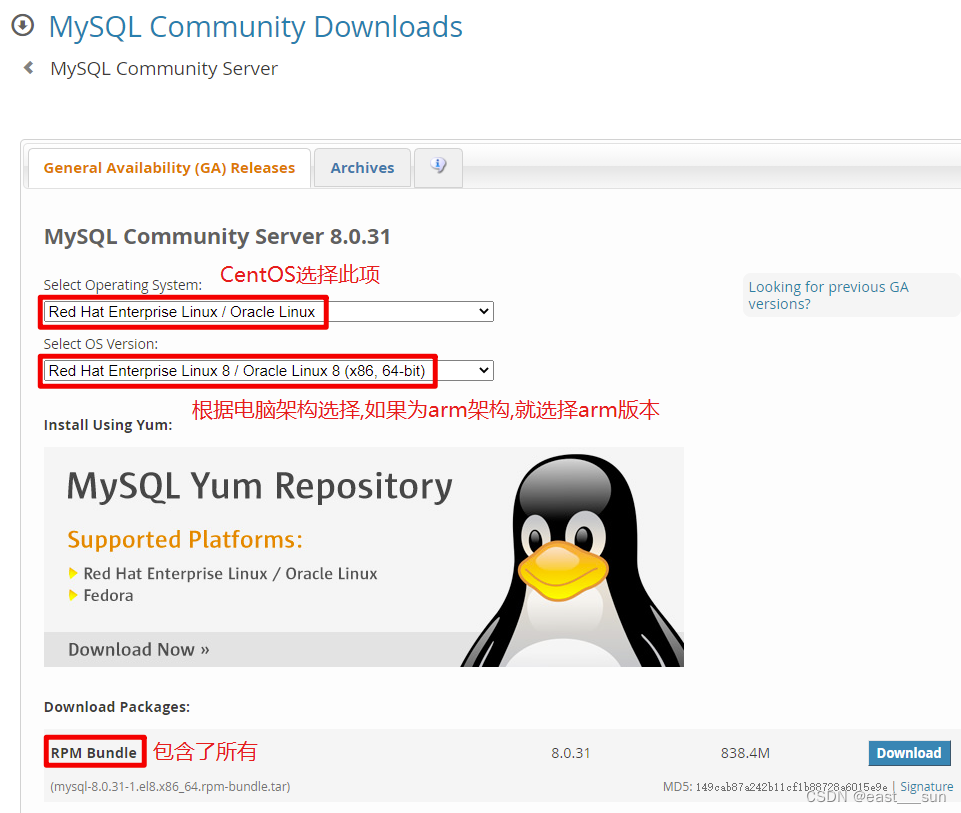Image resolution: width=961 pixels, height=813 pixels.
Task: Click the MySQL Yum Repository banner title
Action: [260, 486]
